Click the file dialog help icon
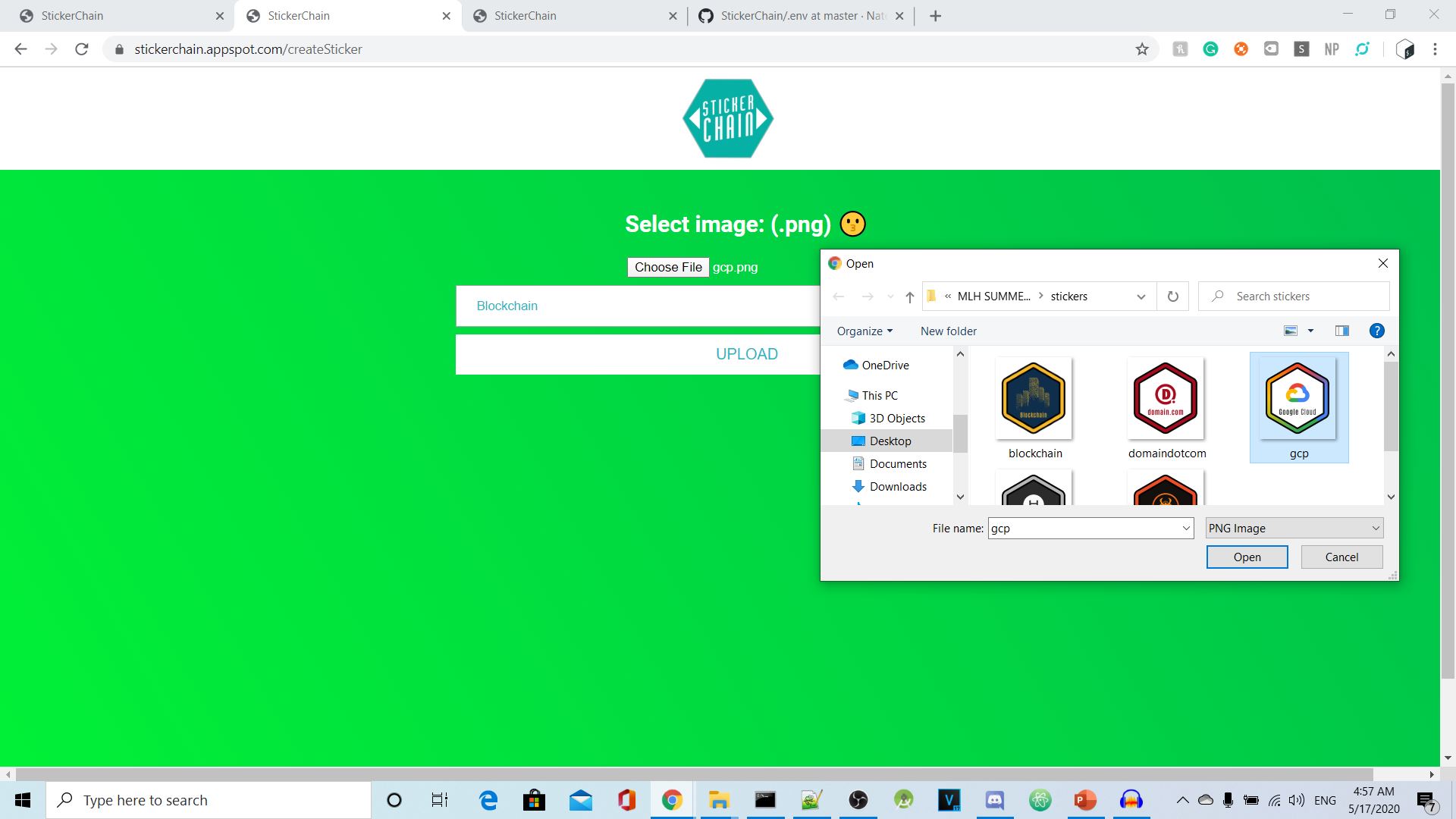The width and height of the screenshot is (1456, 819). (1376, 331)
